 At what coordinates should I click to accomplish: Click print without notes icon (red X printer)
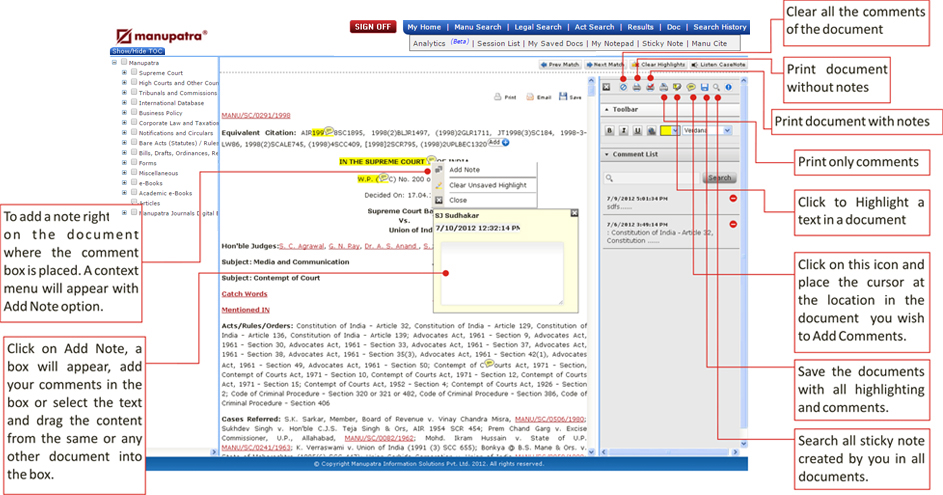pyautogui.click(x=650, y=87)
